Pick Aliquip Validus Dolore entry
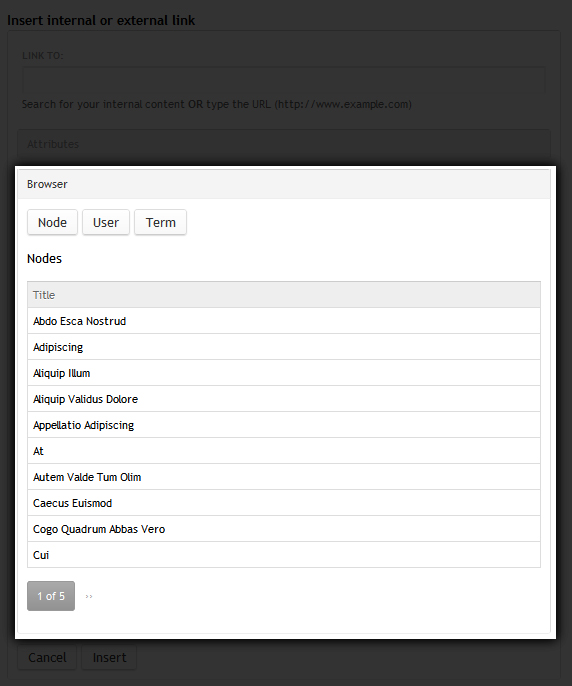The image size is (572, 686). coord(284,399)
